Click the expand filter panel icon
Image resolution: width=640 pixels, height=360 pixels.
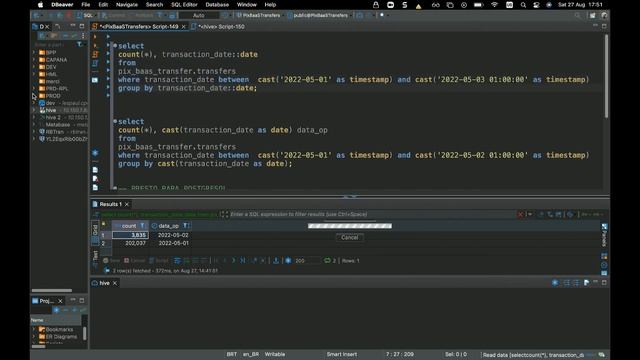tap(224, 214)
